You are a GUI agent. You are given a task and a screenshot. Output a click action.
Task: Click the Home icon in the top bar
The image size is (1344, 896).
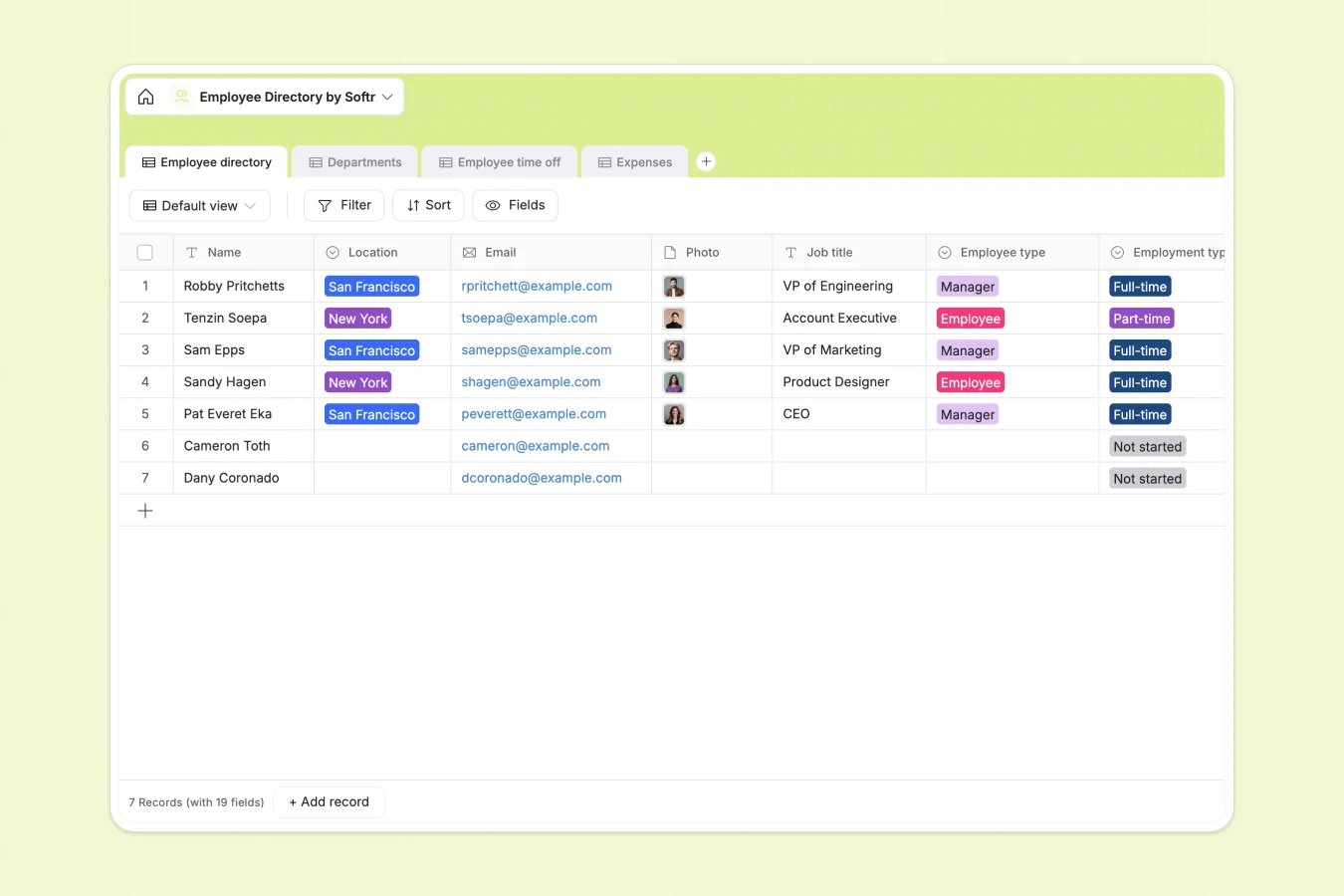[x=145, y=96]
